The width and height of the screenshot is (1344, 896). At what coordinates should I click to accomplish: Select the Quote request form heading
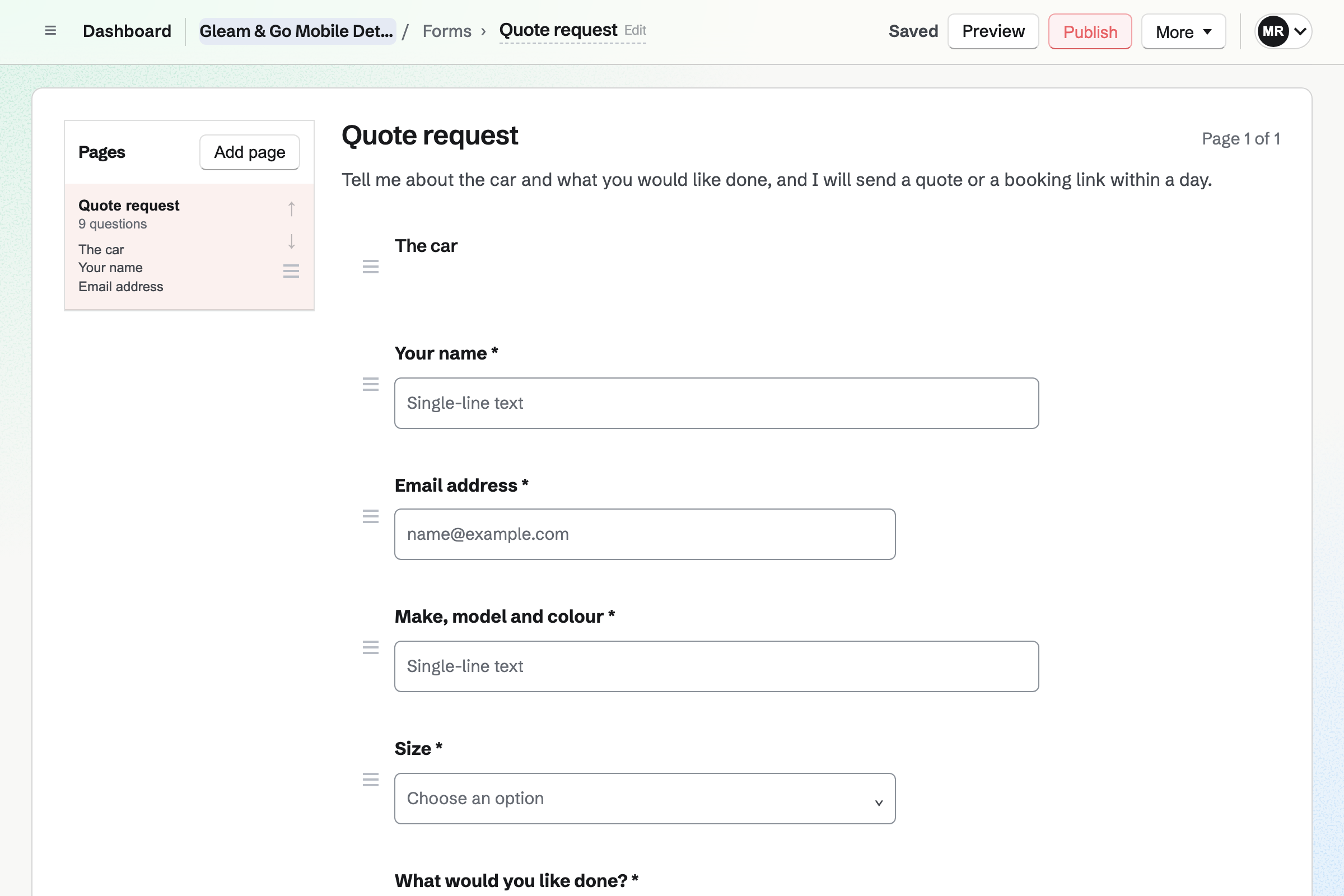tap(430, 136)
